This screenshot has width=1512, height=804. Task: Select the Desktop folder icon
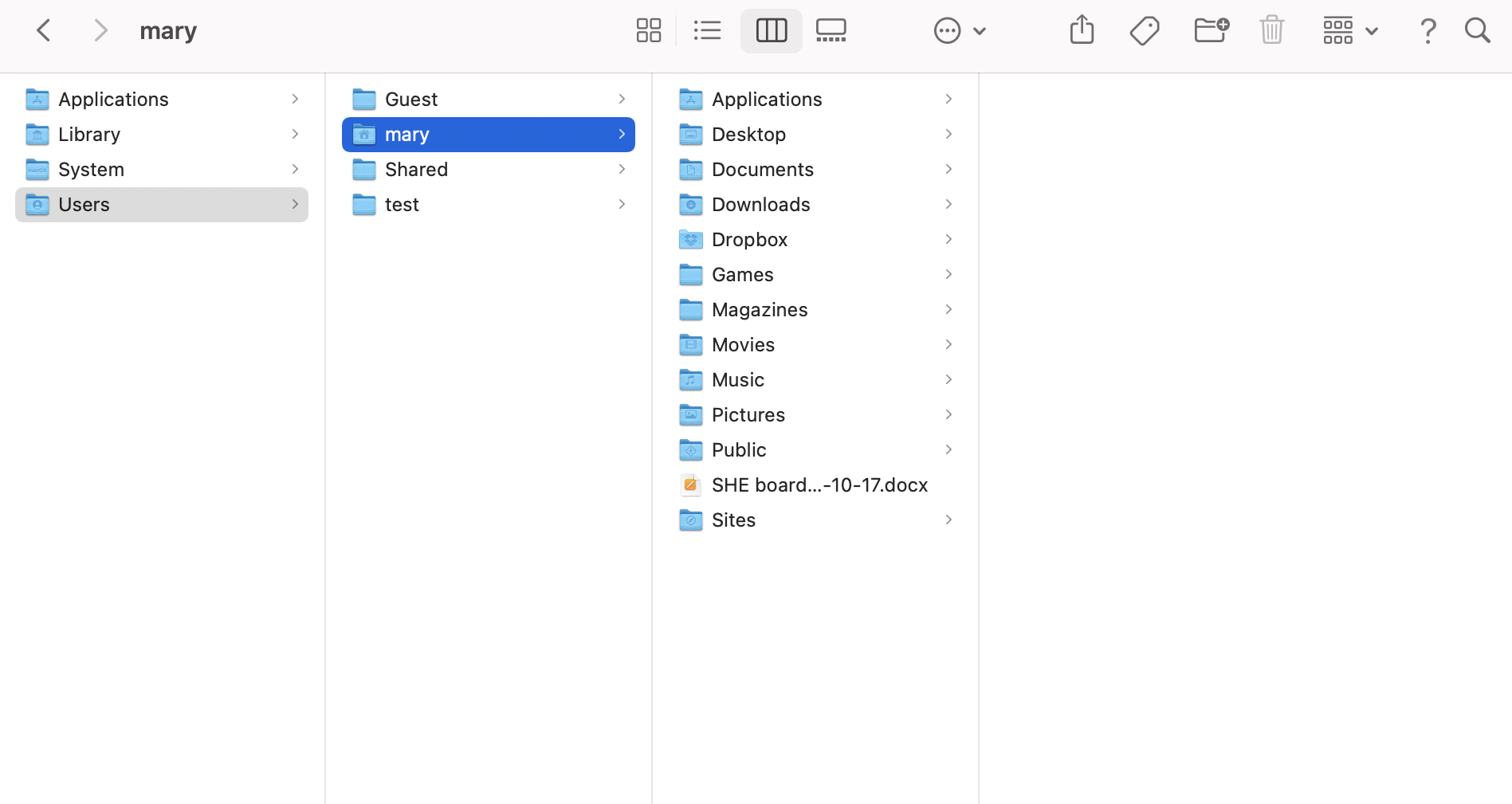(x=691, y=135)
